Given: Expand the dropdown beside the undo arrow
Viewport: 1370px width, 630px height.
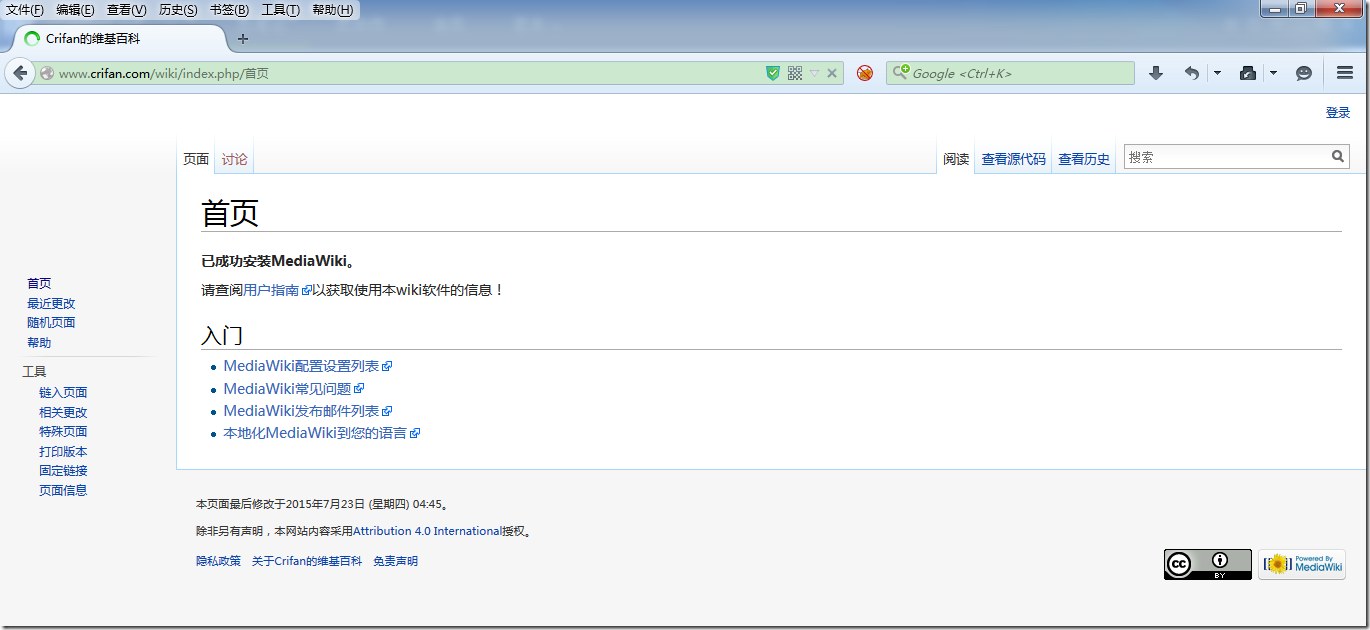Looking at the screenshot, I should (1217, 73).
